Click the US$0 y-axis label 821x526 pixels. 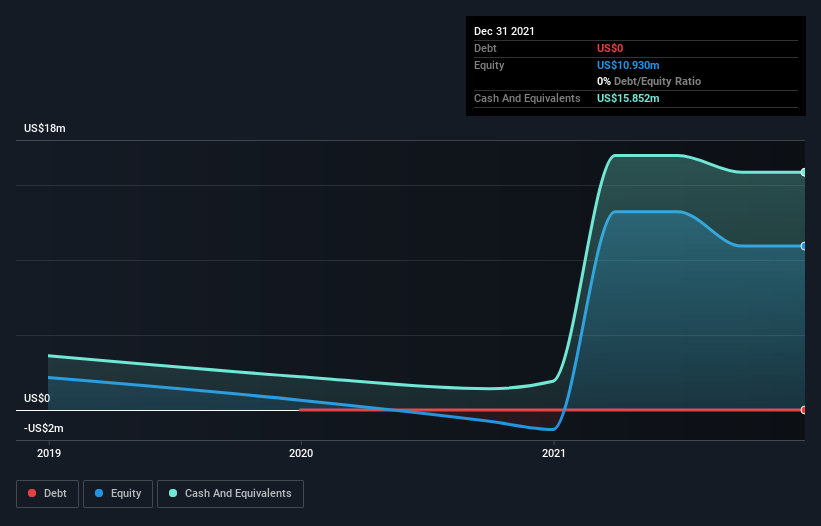pos(37,398)
